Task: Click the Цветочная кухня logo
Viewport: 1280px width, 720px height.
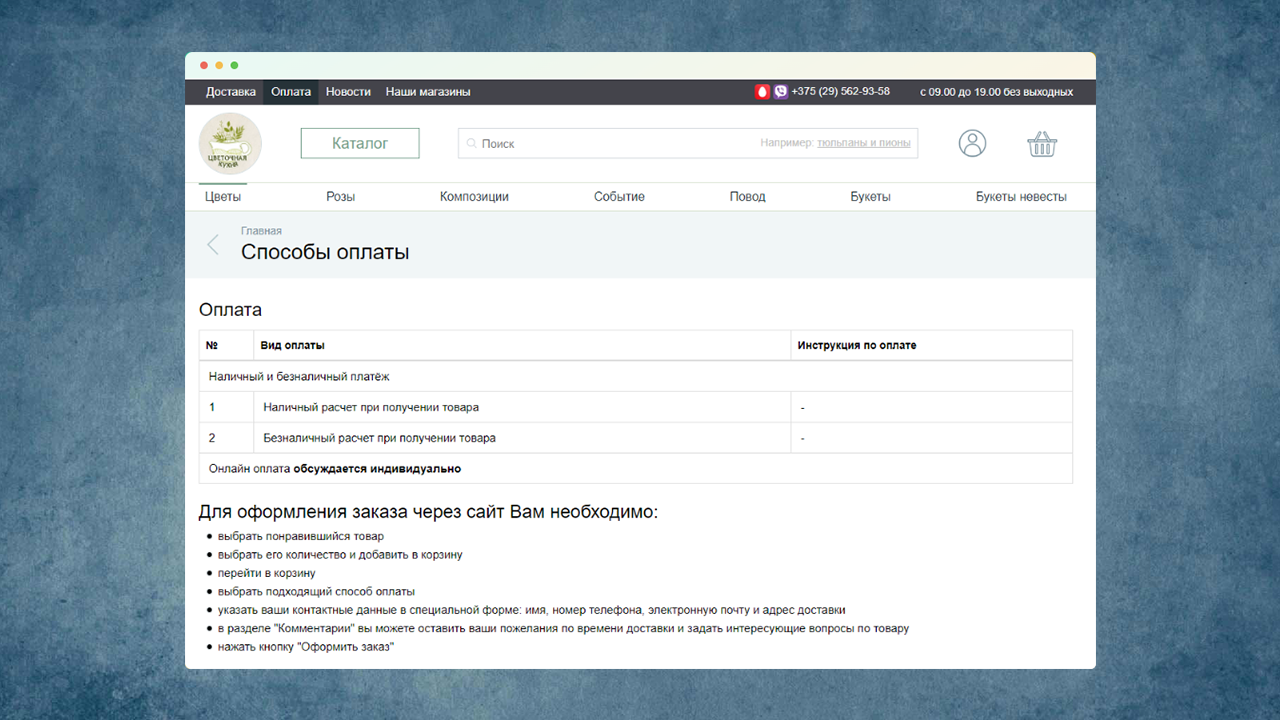Action: pos(230,143)
